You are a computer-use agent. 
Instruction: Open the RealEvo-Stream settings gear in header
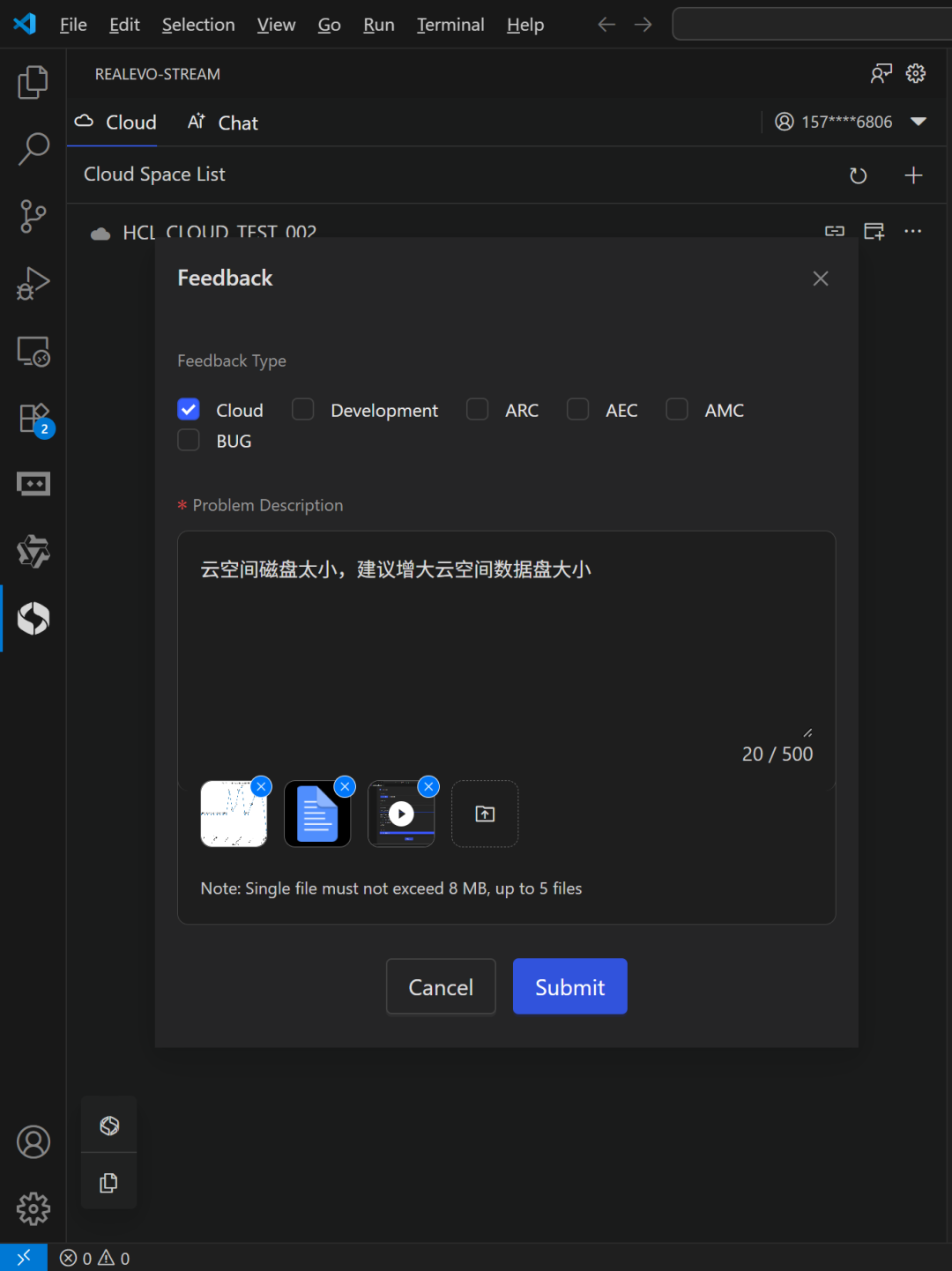[x=916, y=73]
